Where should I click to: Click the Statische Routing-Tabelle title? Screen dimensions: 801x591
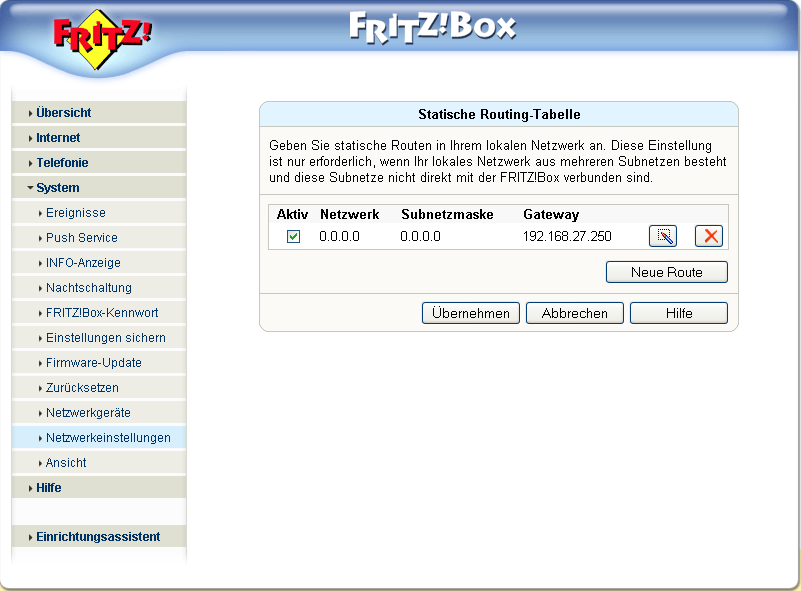(499, 114)
